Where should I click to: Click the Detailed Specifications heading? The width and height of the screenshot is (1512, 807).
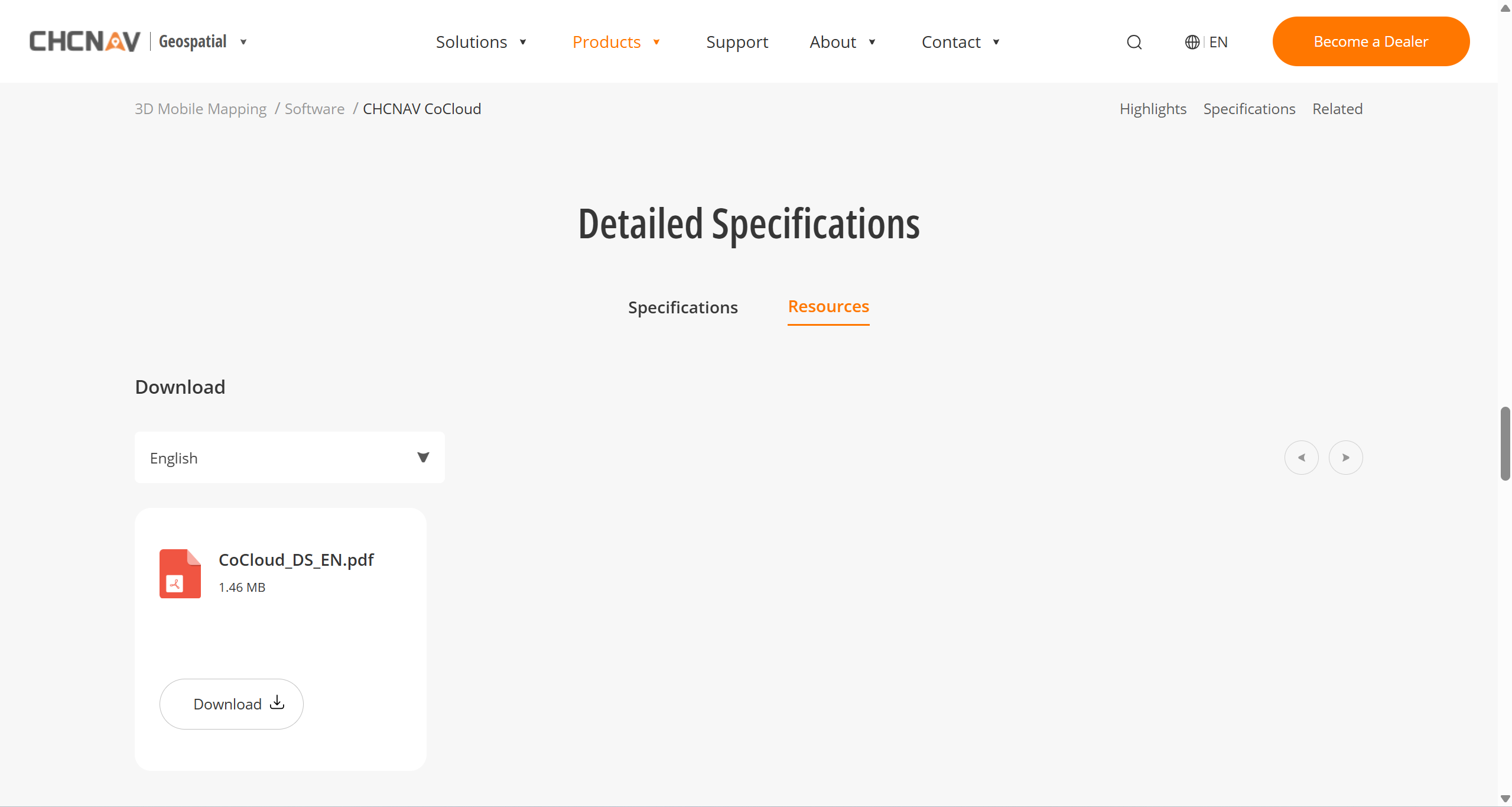(749, 225)
